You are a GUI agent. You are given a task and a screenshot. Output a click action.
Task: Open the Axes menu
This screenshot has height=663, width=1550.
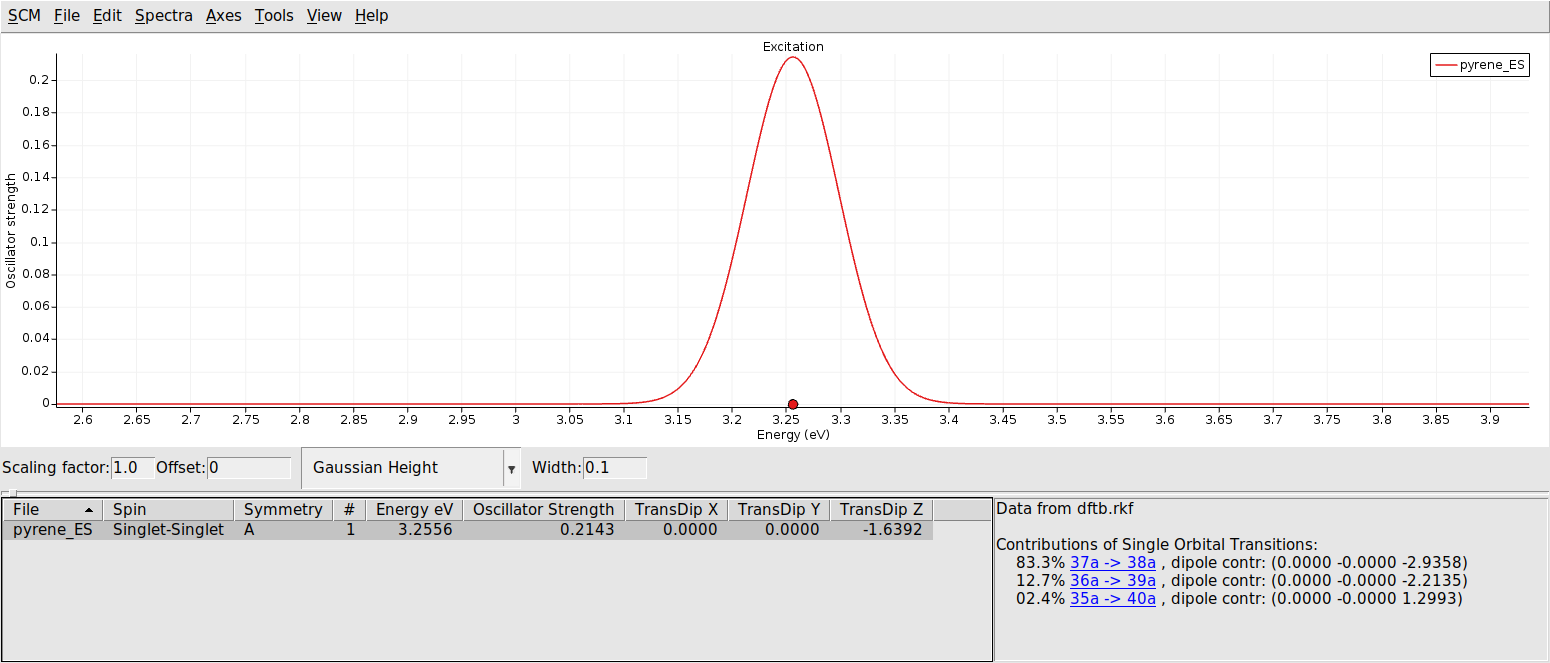[x=223, y=15]
